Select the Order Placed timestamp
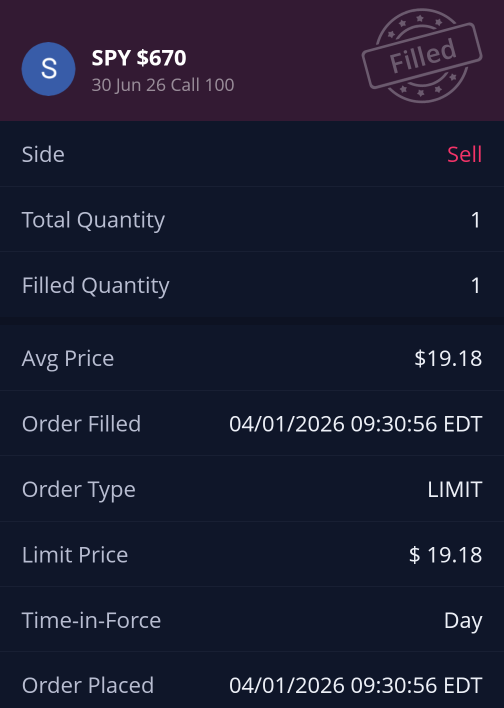This screenshot has height=708, width=504. click(355, 685)
